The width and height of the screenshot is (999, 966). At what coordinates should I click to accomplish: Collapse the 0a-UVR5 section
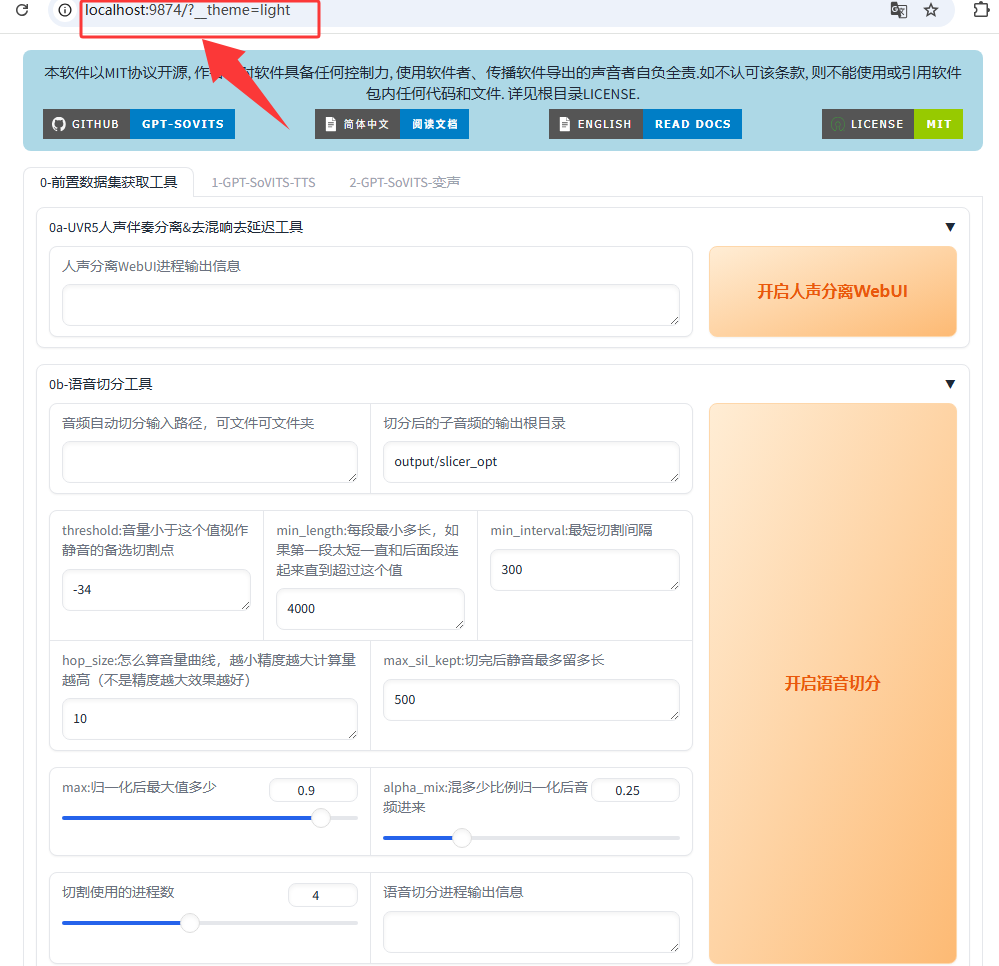[x=950, y=227]
